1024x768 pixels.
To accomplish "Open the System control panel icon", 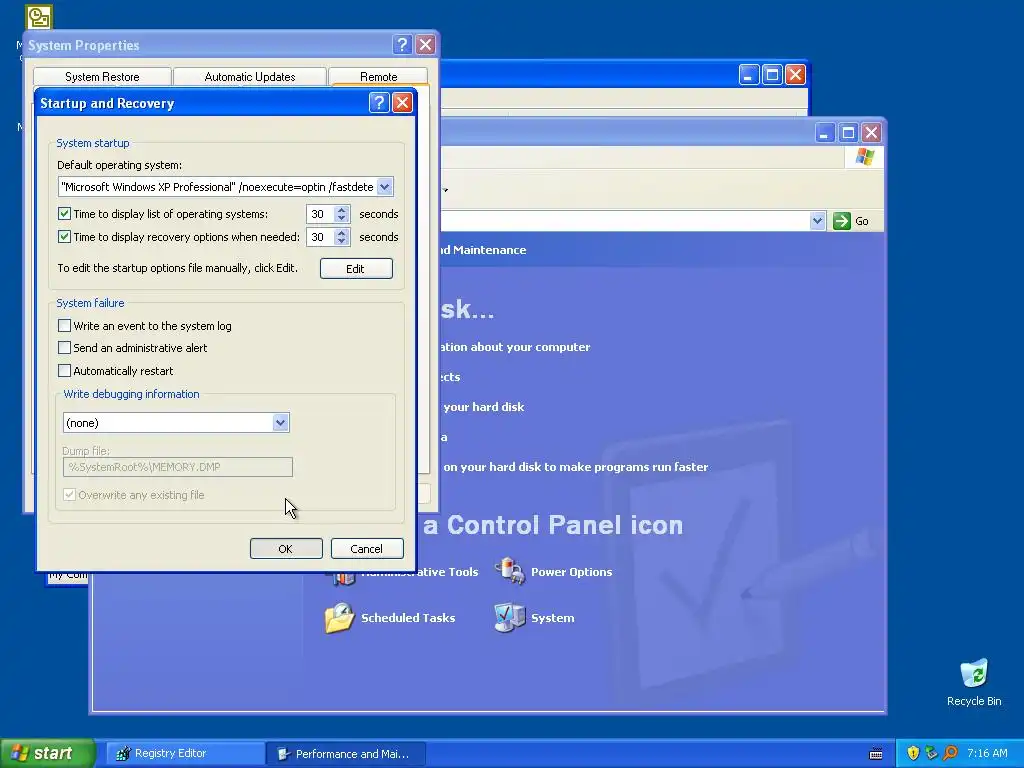I will coord(510,618).
